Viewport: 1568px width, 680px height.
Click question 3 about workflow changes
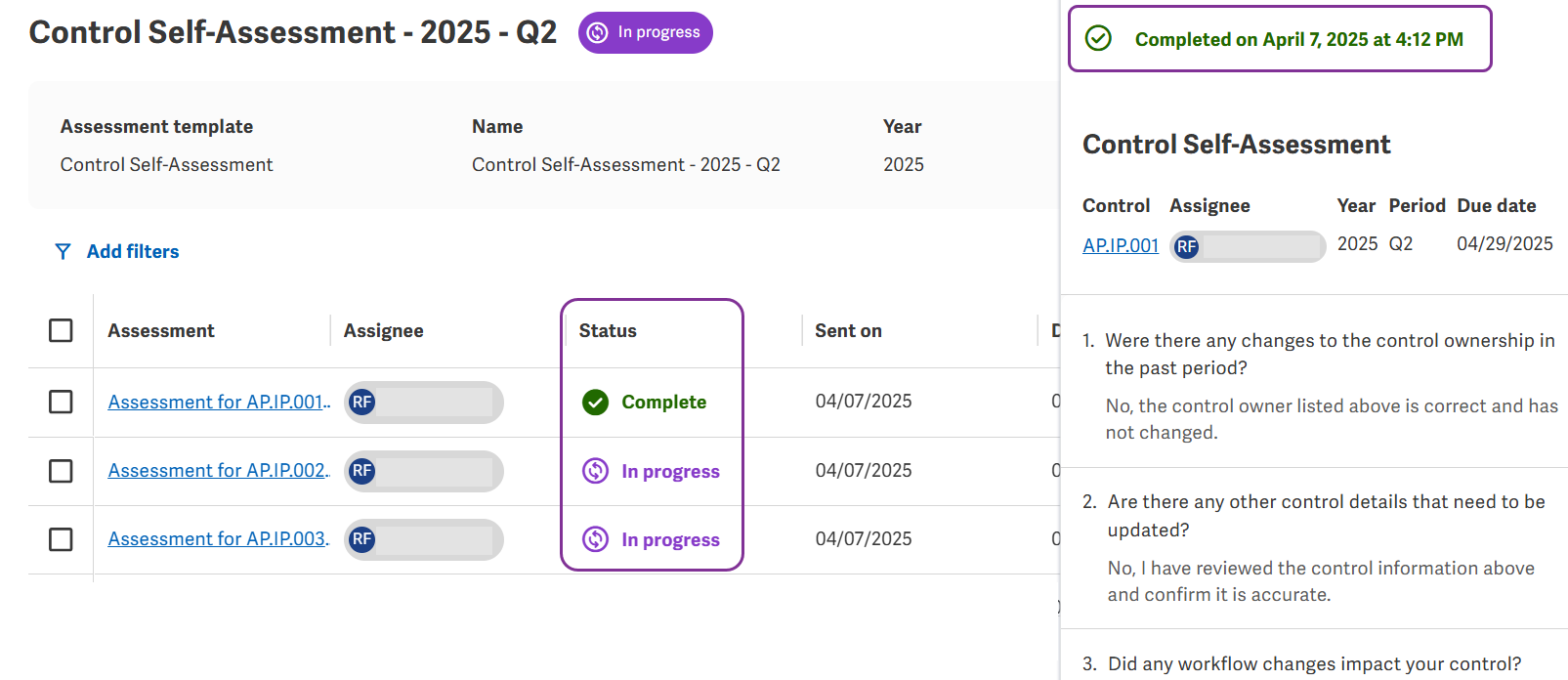point(1314,664)
